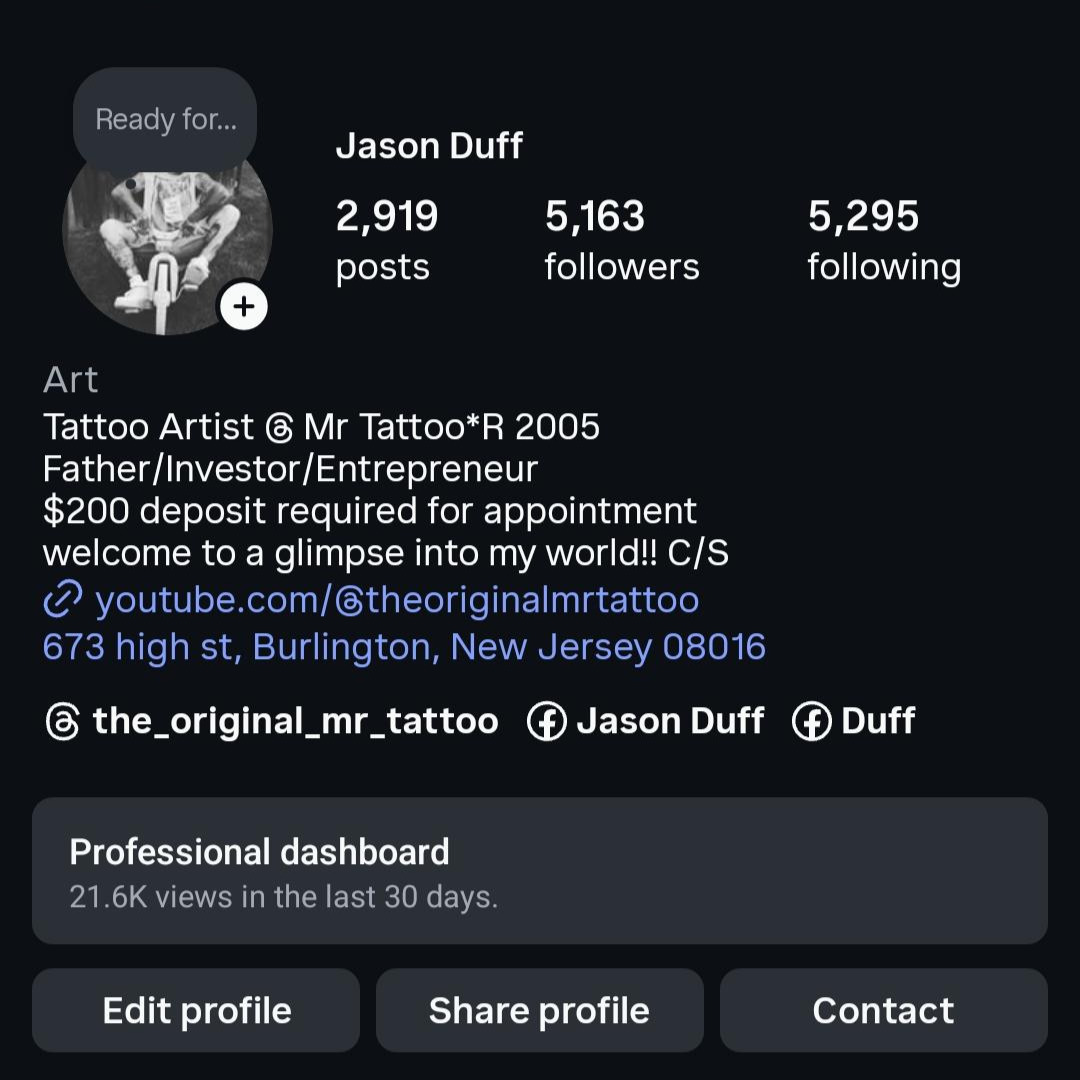Viewport: 1080px width, 1080px height.
Task: Click the Art category label
Action: pyautogui.click(x=70, y=380)
